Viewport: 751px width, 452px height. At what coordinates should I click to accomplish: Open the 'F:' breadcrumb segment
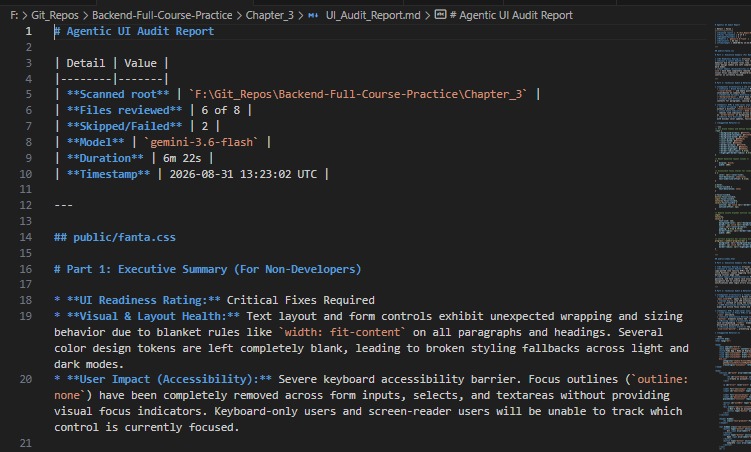click(14, 15)
